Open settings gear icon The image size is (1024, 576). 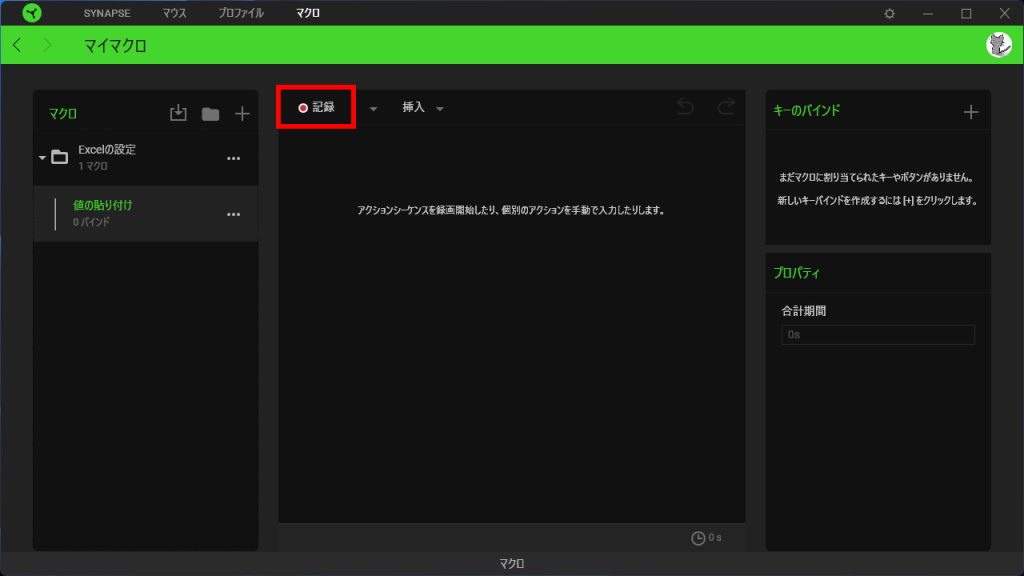(889, 13)
